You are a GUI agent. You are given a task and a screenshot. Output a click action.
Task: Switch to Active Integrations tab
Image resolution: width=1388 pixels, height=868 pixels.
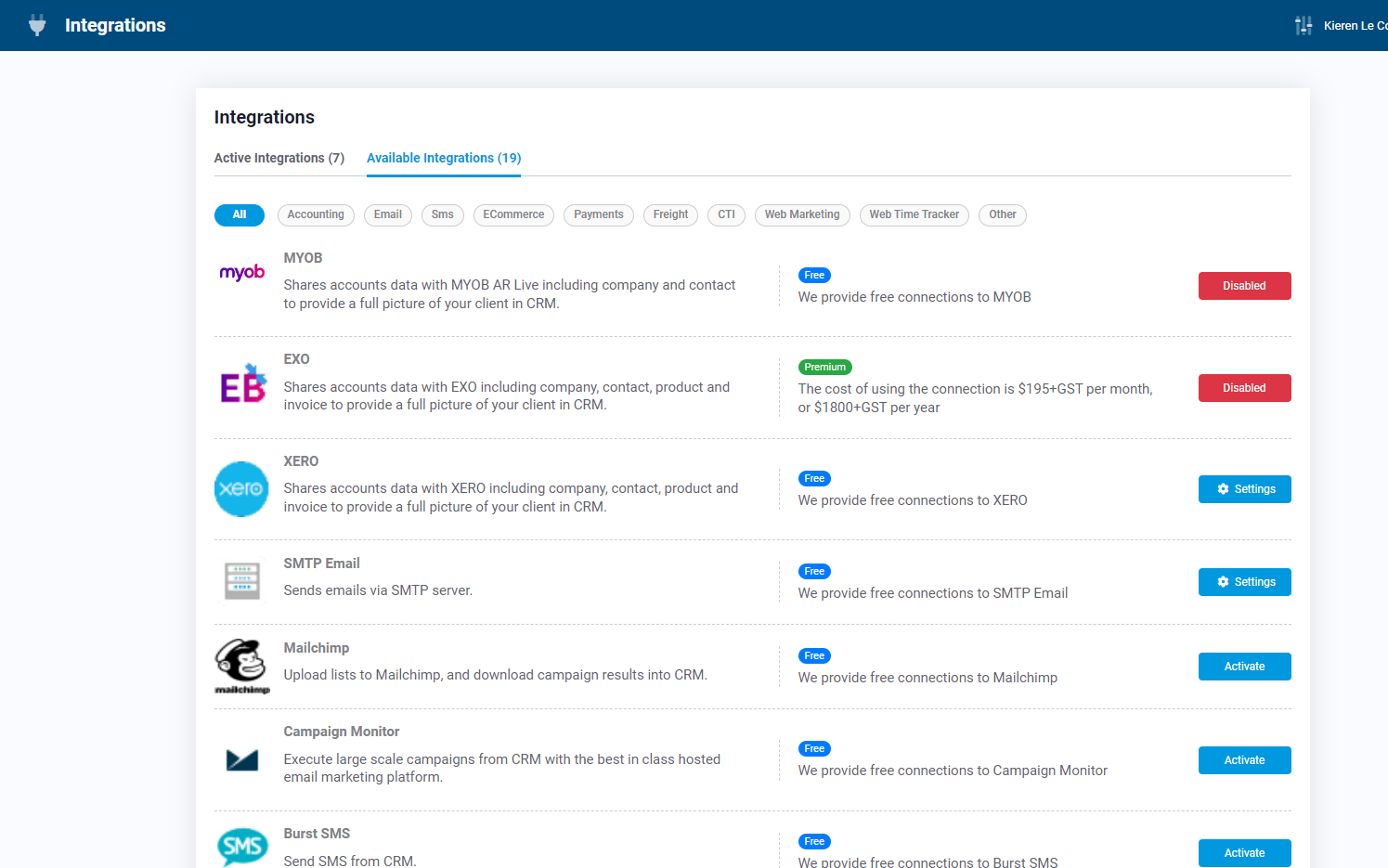tap(279, 158)
